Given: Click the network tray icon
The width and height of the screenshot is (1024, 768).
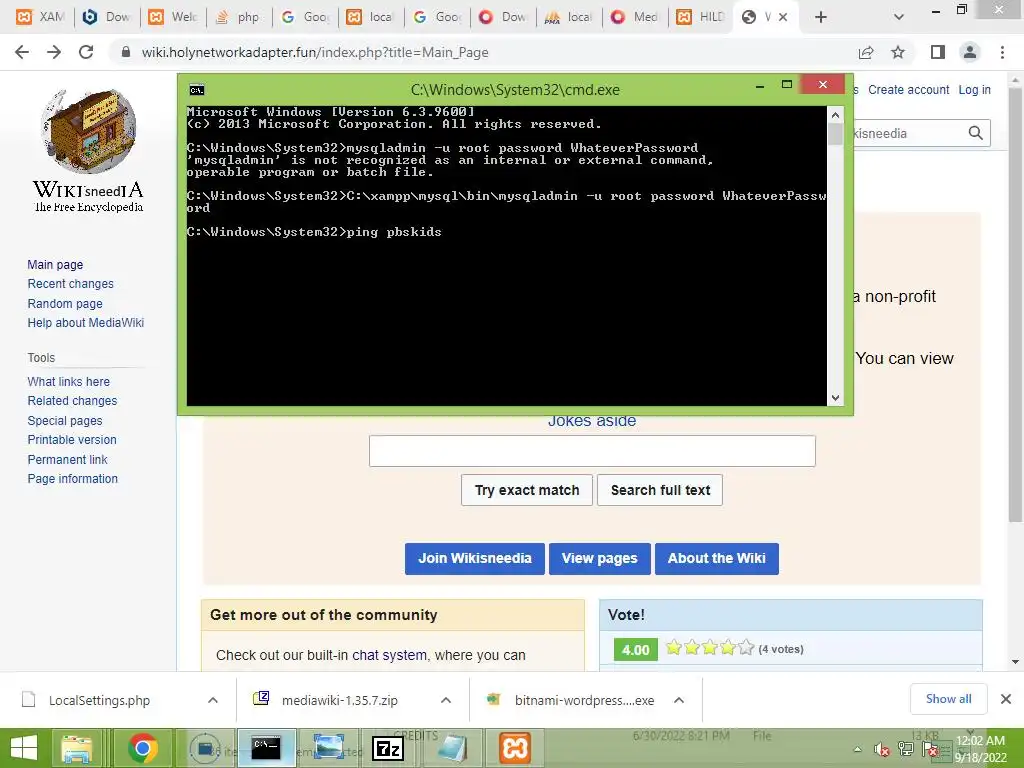Looking at the screenshot, I should 906,750.
